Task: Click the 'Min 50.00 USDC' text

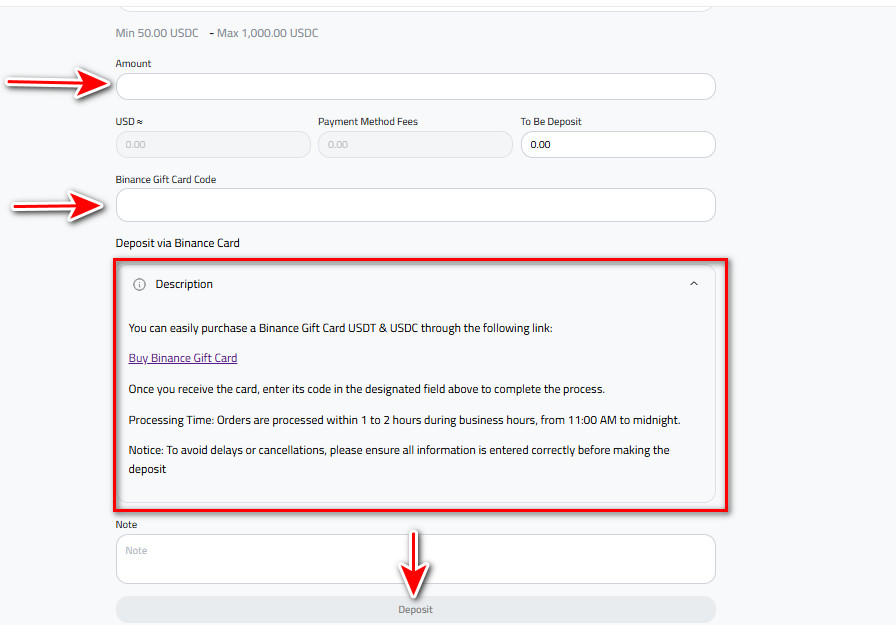Action: 157,33
